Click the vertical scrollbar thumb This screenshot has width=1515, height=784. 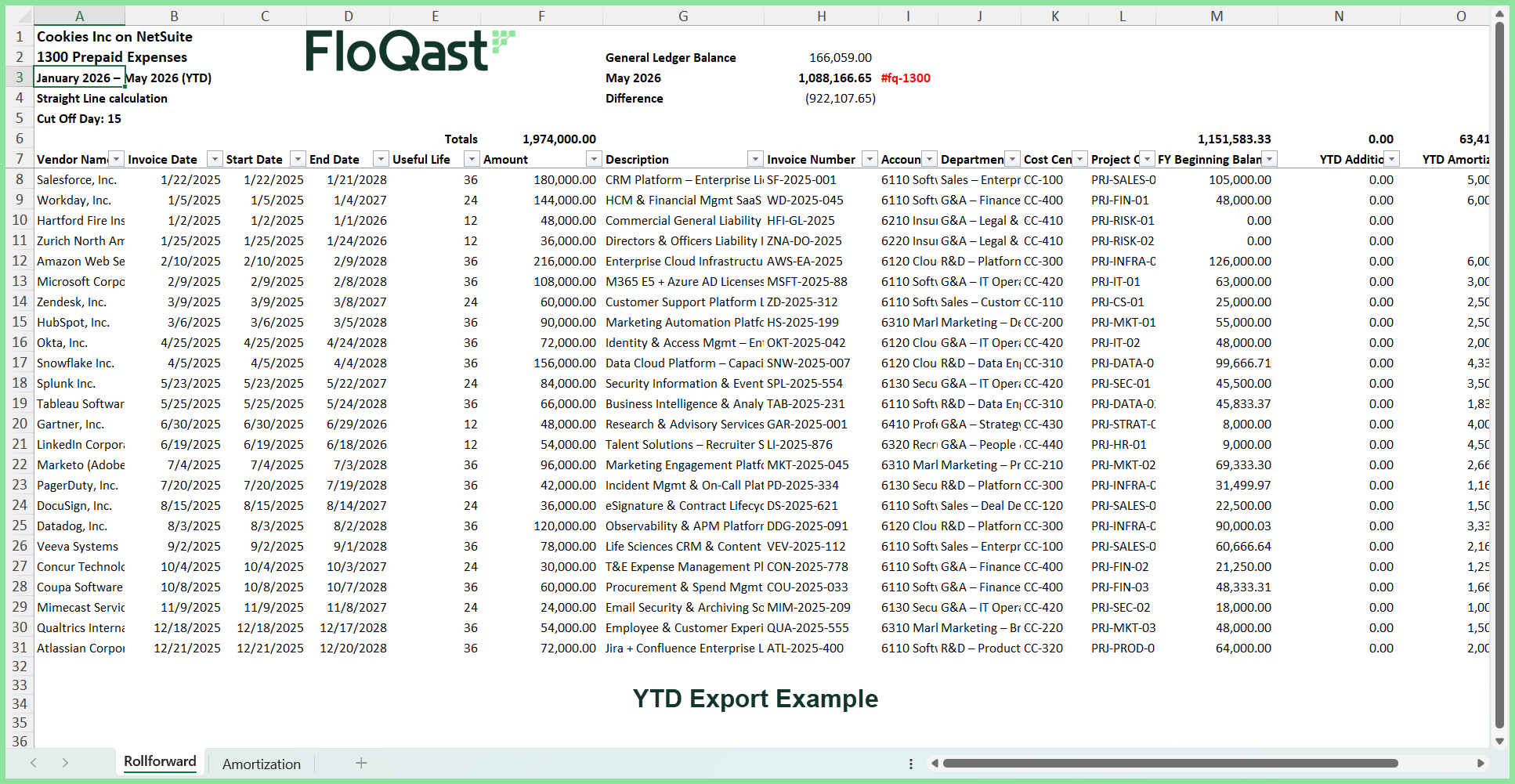point(1499,374)
